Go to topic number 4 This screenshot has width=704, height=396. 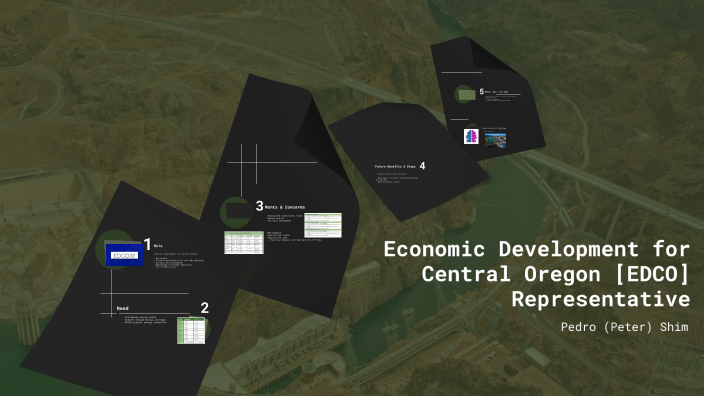(x=422, y=166)
